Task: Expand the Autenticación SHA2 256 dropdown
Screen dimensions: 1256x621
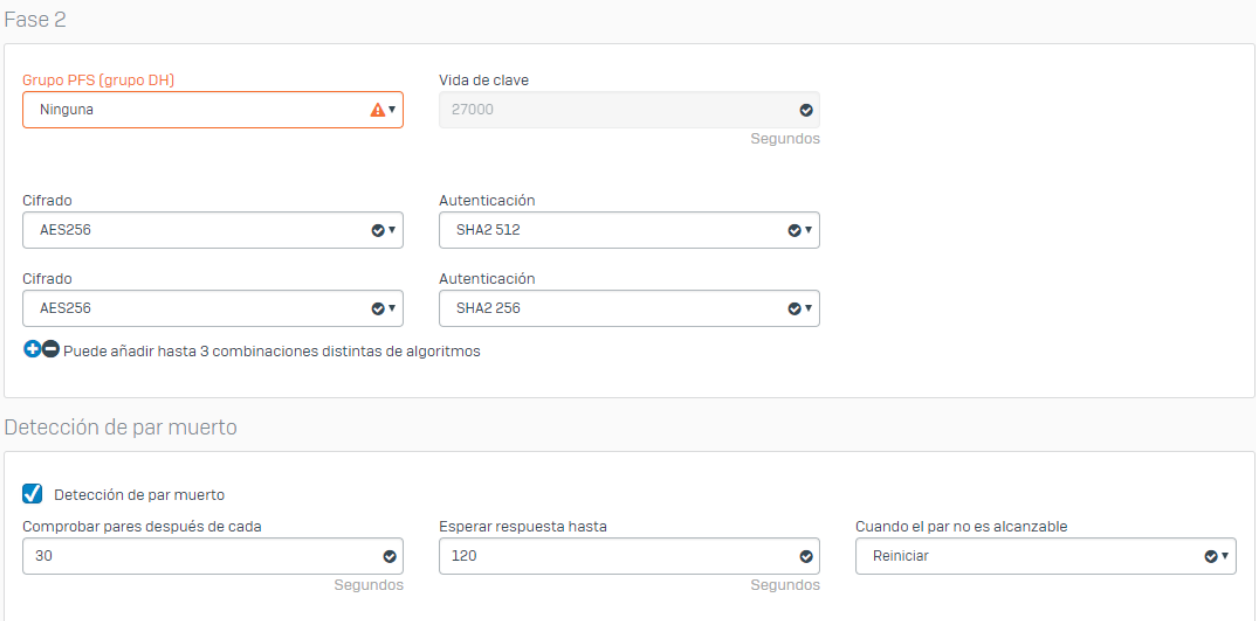Action: (615, 309)
